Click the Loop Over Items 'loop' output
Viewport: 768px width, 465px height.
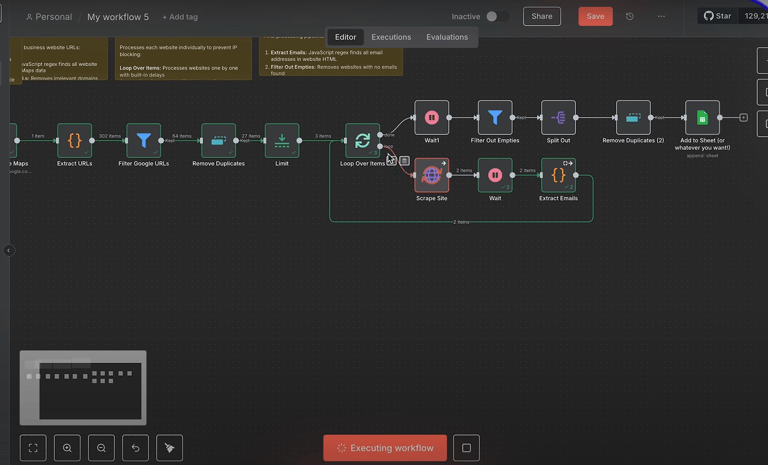pos(380,146)
